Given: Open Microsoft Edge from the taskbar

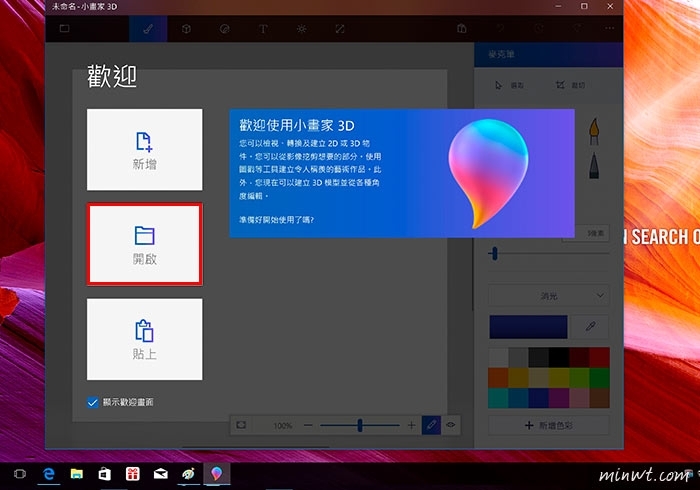Looking at the screenshot, I should (x=47, y=472).
